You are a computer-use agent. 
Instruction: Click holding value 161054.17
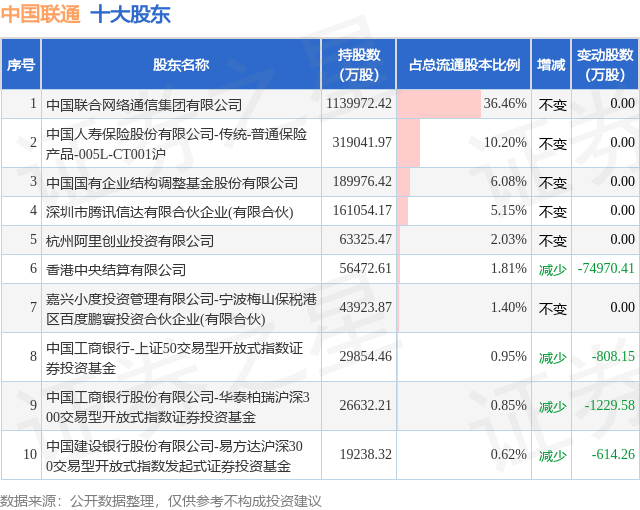pyautogui.click(x=362, y=210)
